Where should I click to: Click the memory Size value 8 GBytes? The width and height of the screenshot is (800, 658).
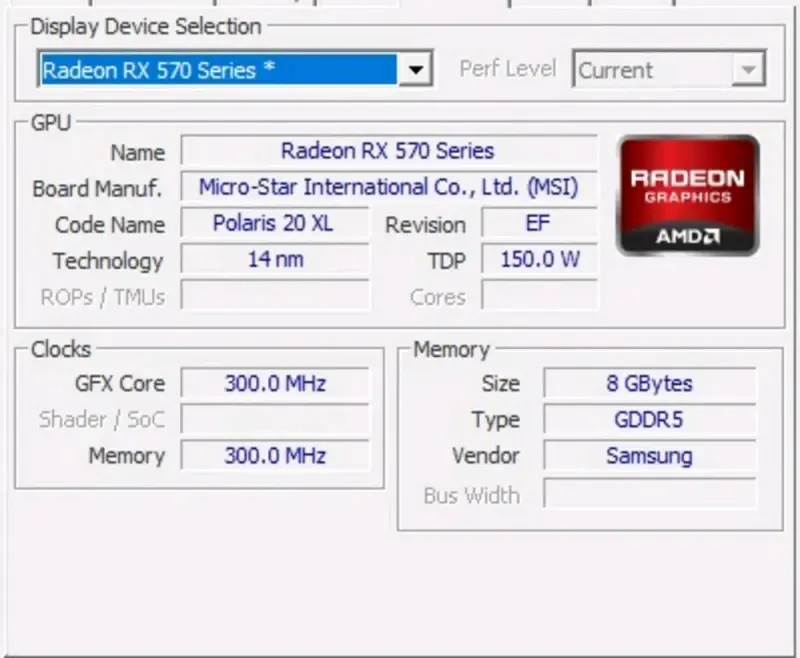point(649,383)
